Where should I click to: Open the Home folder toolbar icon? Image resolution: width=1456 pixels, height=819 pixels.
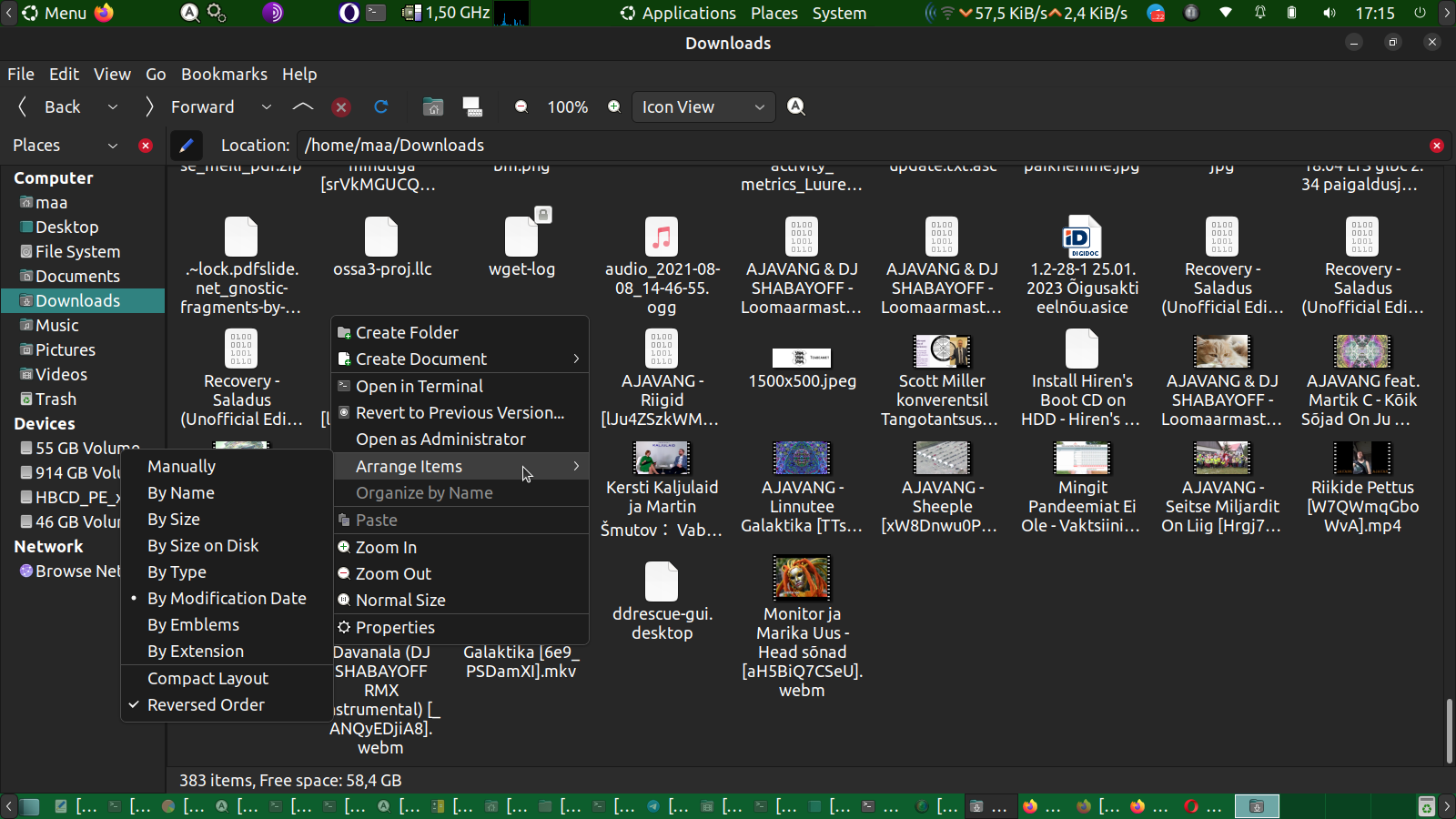[433, 107]
